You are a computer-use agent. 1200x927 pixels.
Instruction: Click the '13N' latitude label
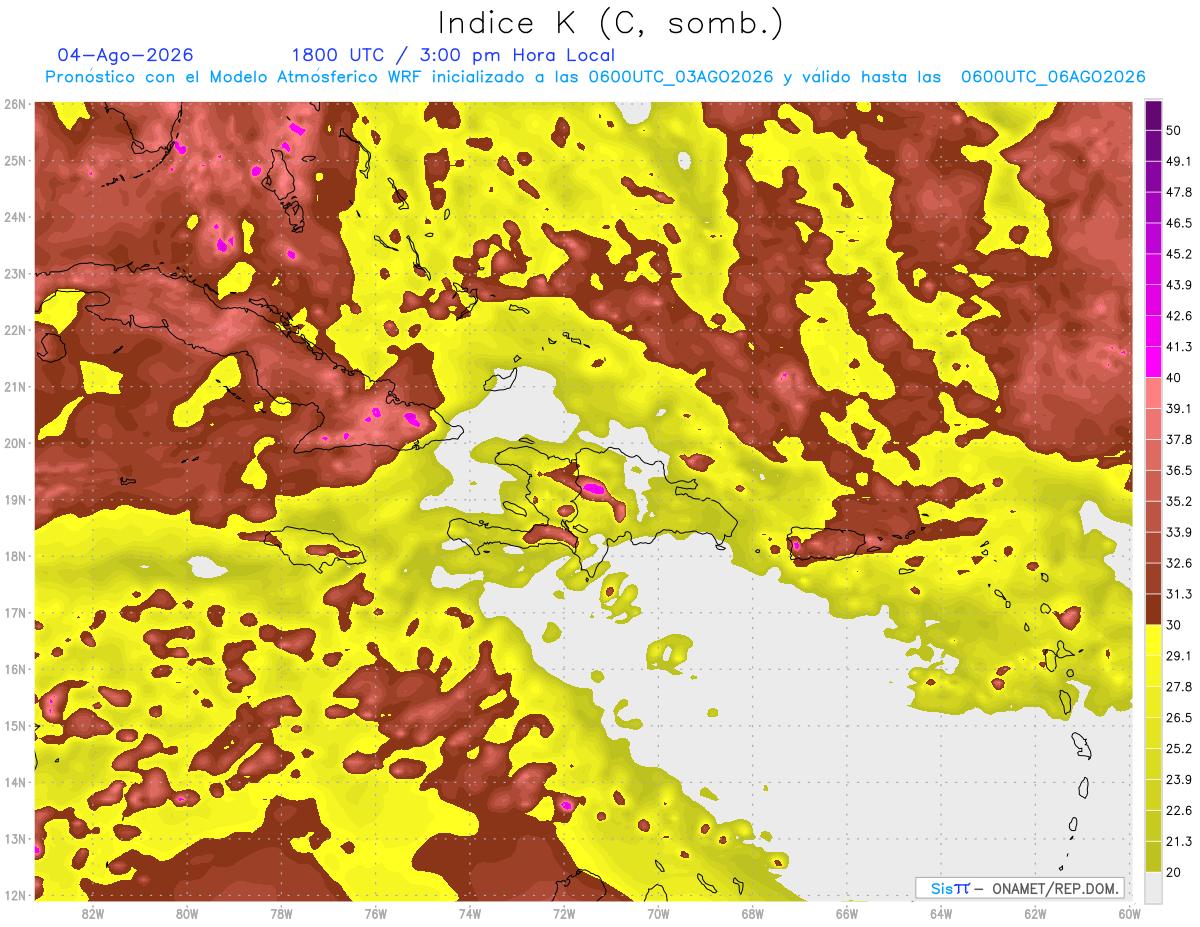click(14, 838)
